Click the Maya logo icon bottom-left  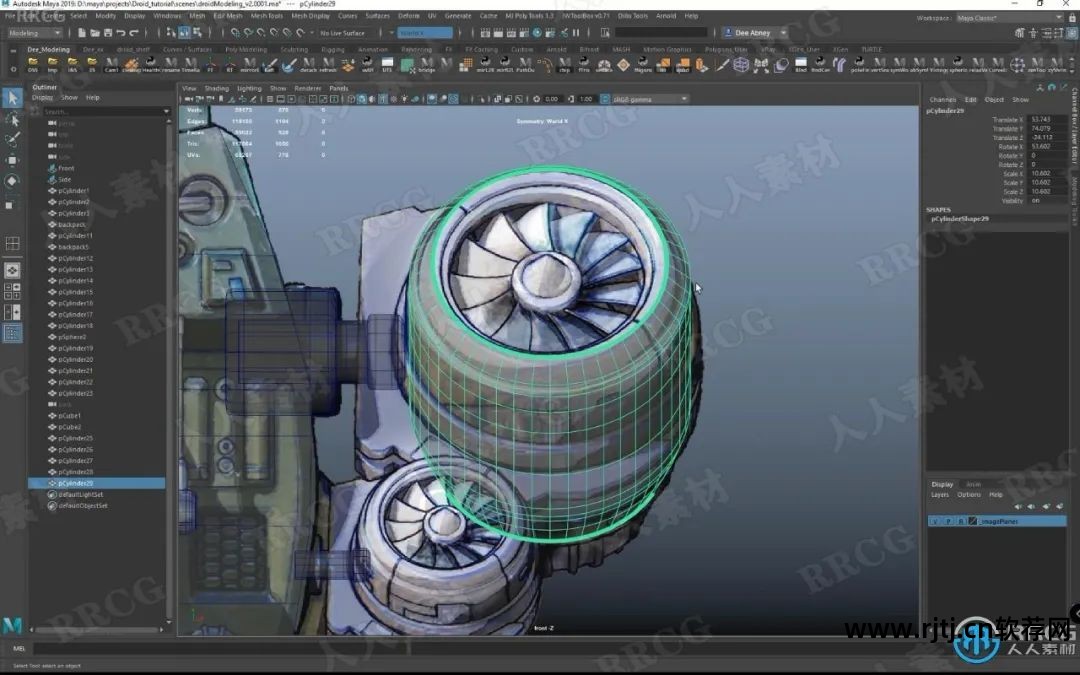(12, 626)
